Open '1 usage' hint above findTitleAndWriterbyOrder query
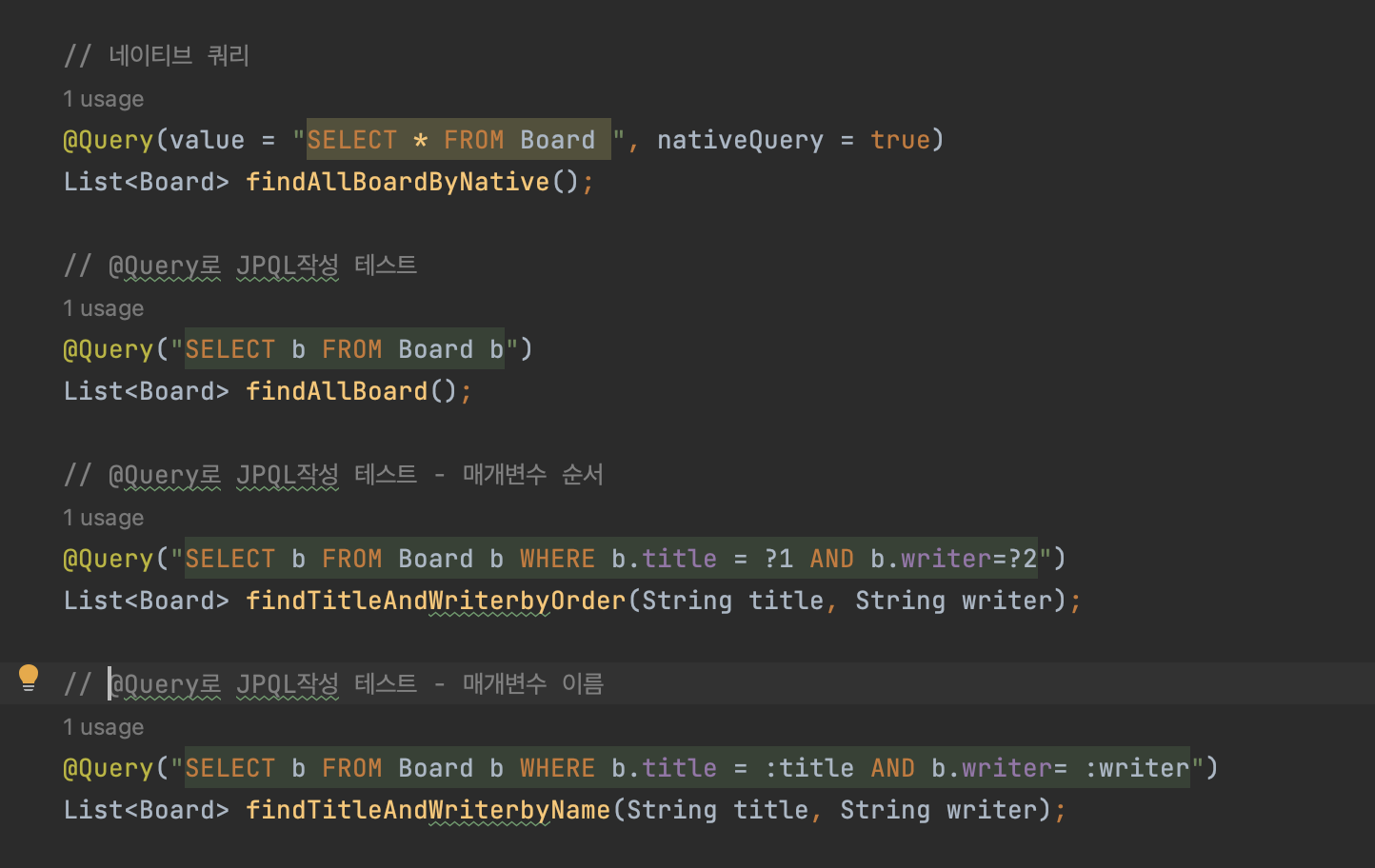 104,518
